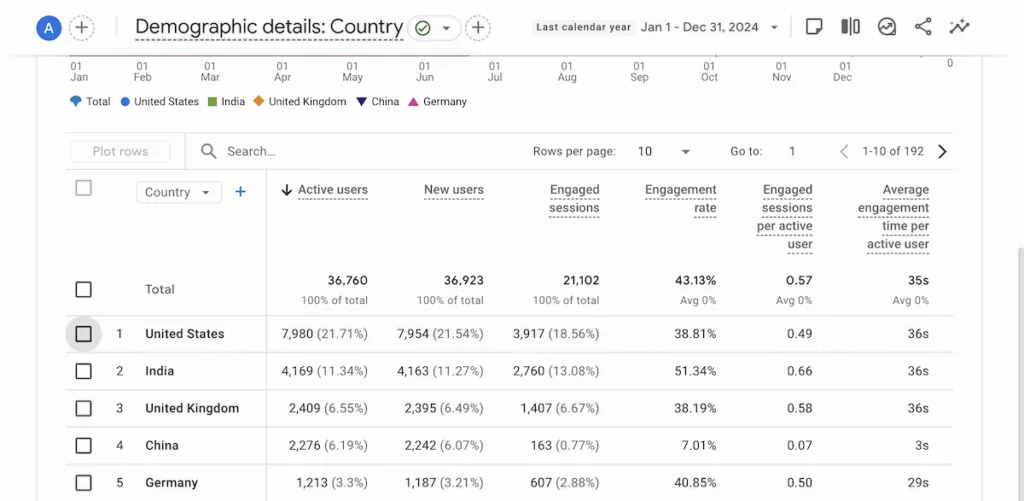1024x501 pixels.
Task: Tick the Total row checkbox
Action: [83, 289]
